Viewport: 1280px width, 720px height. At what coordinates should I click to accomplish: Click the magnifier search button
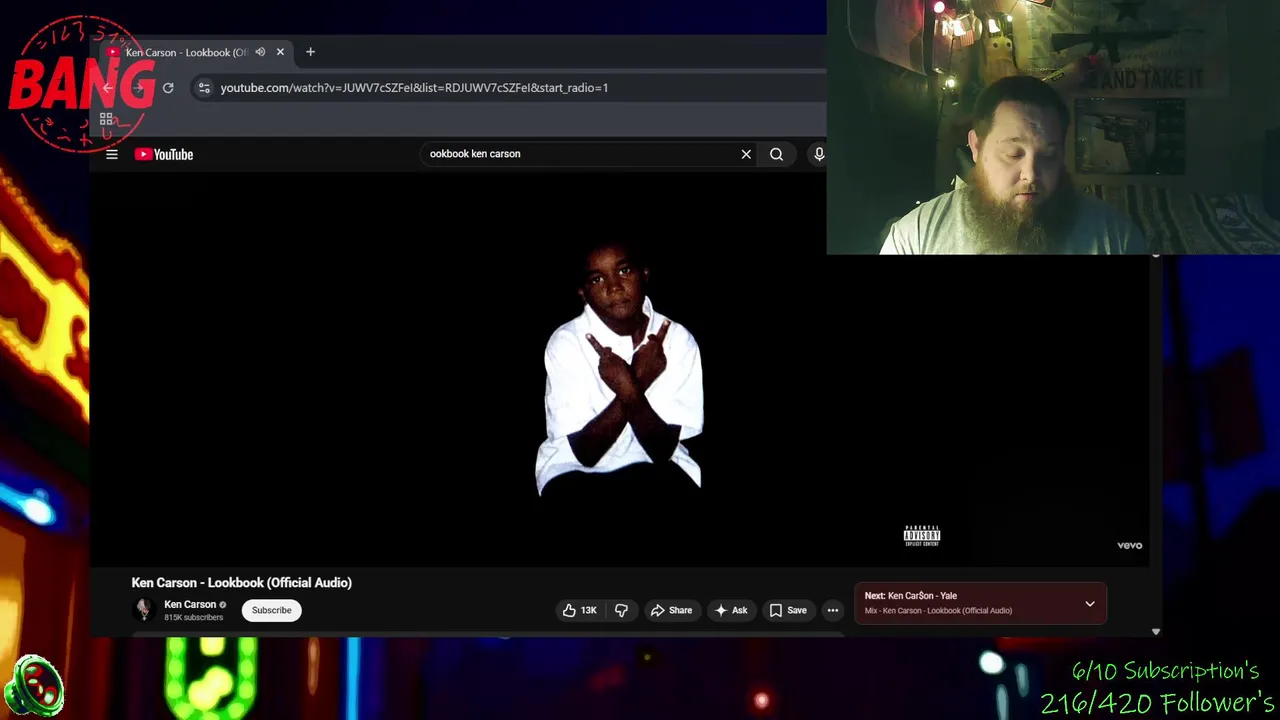tap(776, 154)
